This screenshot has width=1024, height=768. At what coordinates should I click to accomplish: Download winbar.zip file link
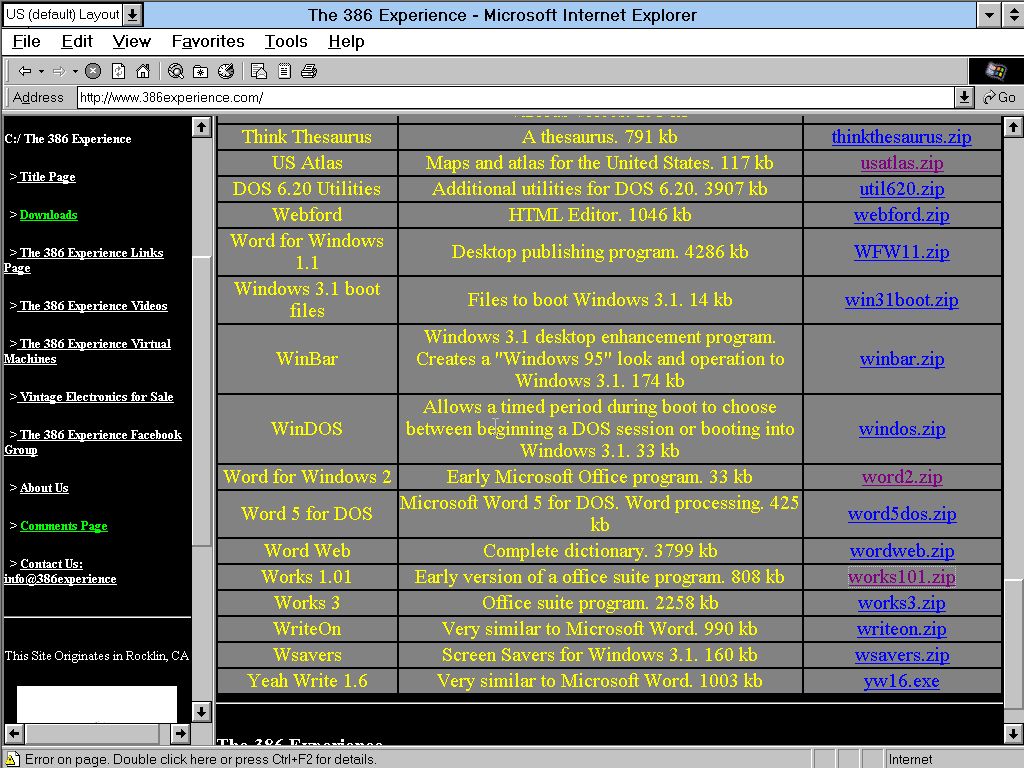pos(902,359)
